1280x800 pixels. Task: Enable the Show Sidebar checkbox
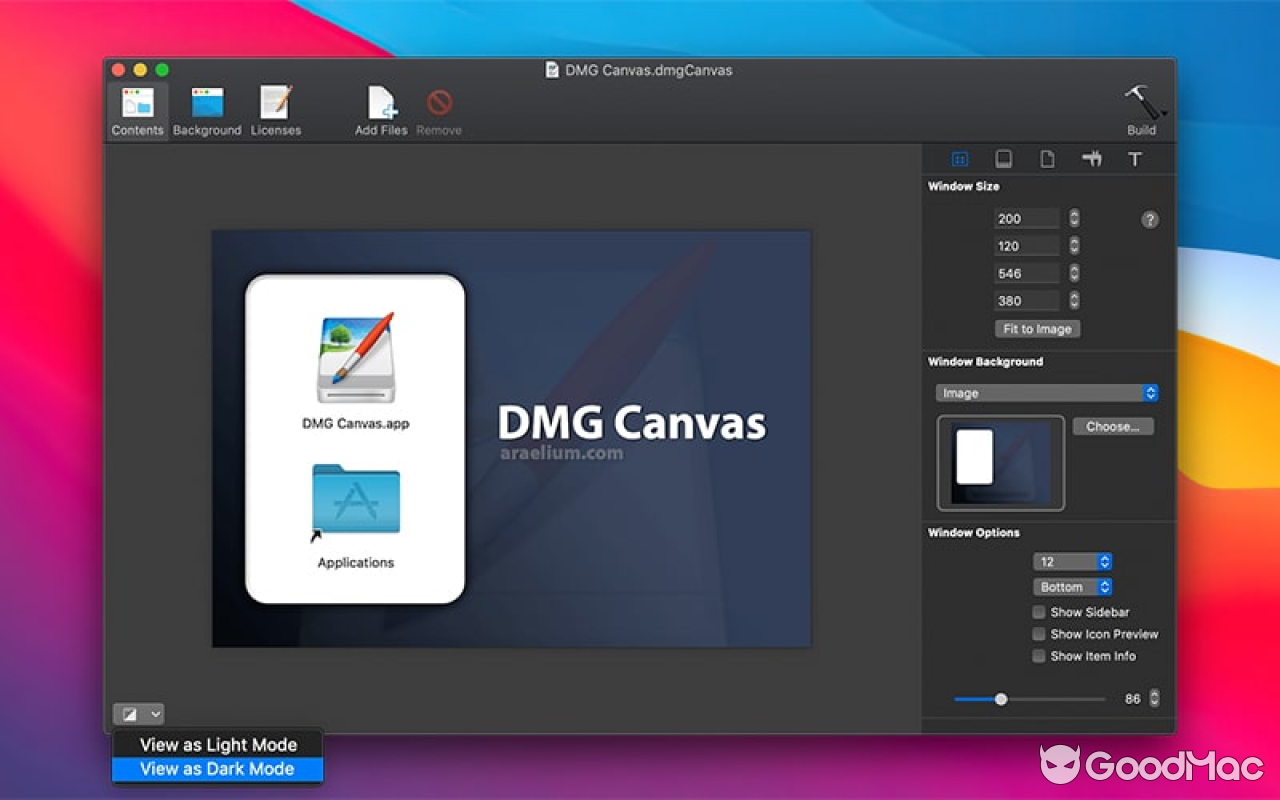point(1038,611)
